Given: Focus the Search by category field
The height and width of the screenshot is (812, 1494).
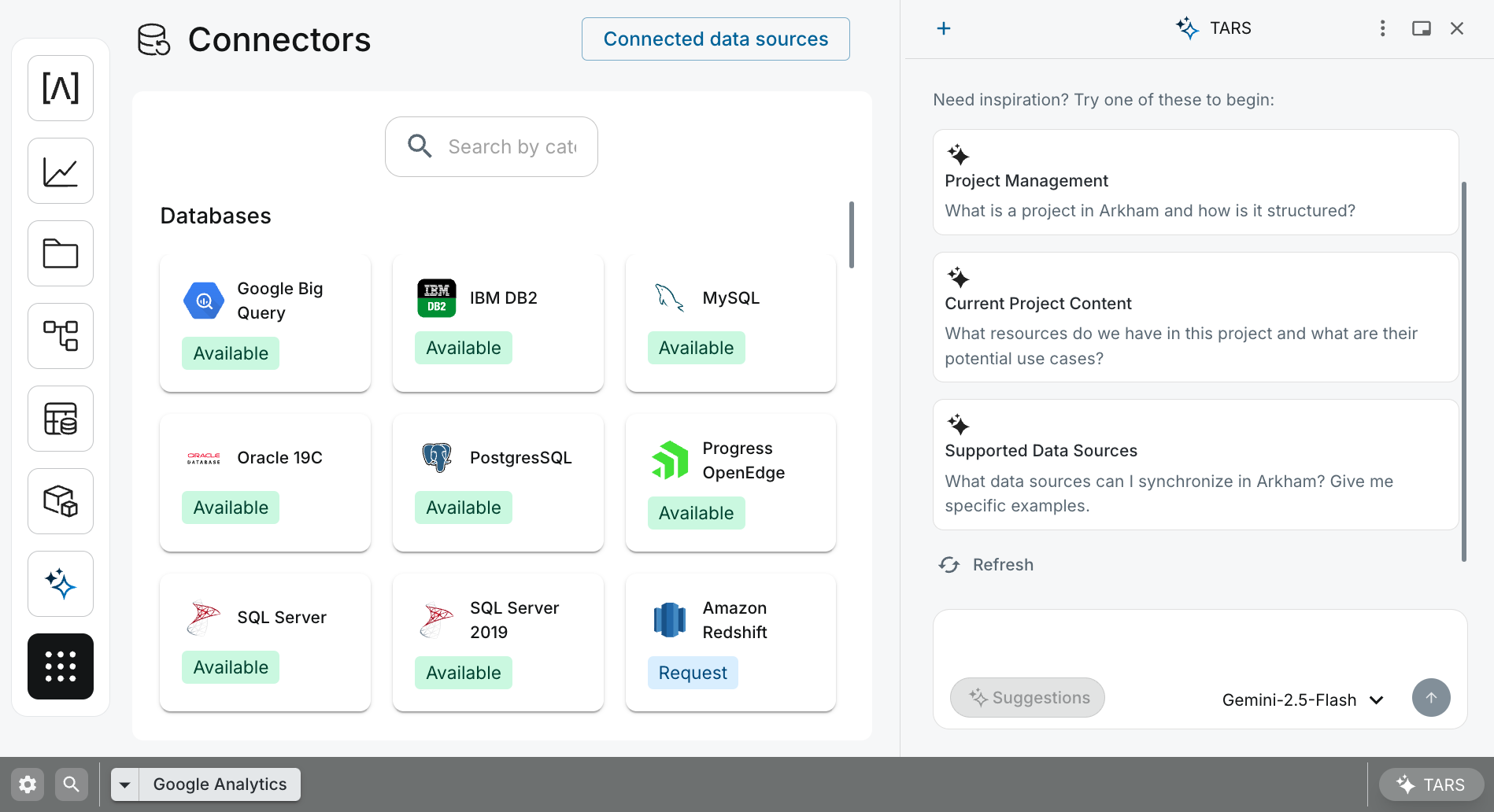Looking at the screenshot, I should [x=491, y=146].
